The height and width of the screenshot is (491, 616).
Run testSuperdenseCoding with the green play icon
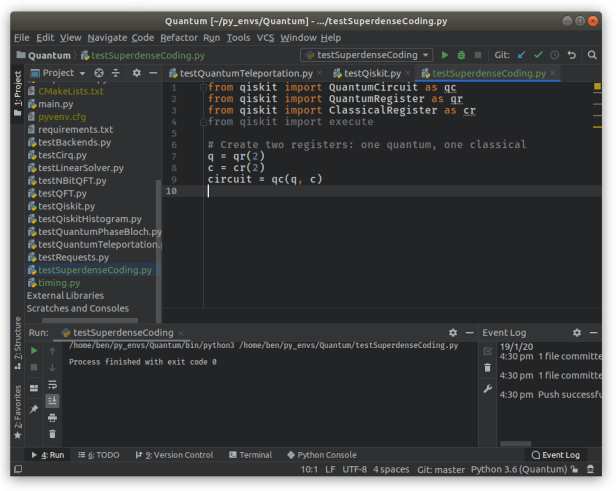[445, 55]
